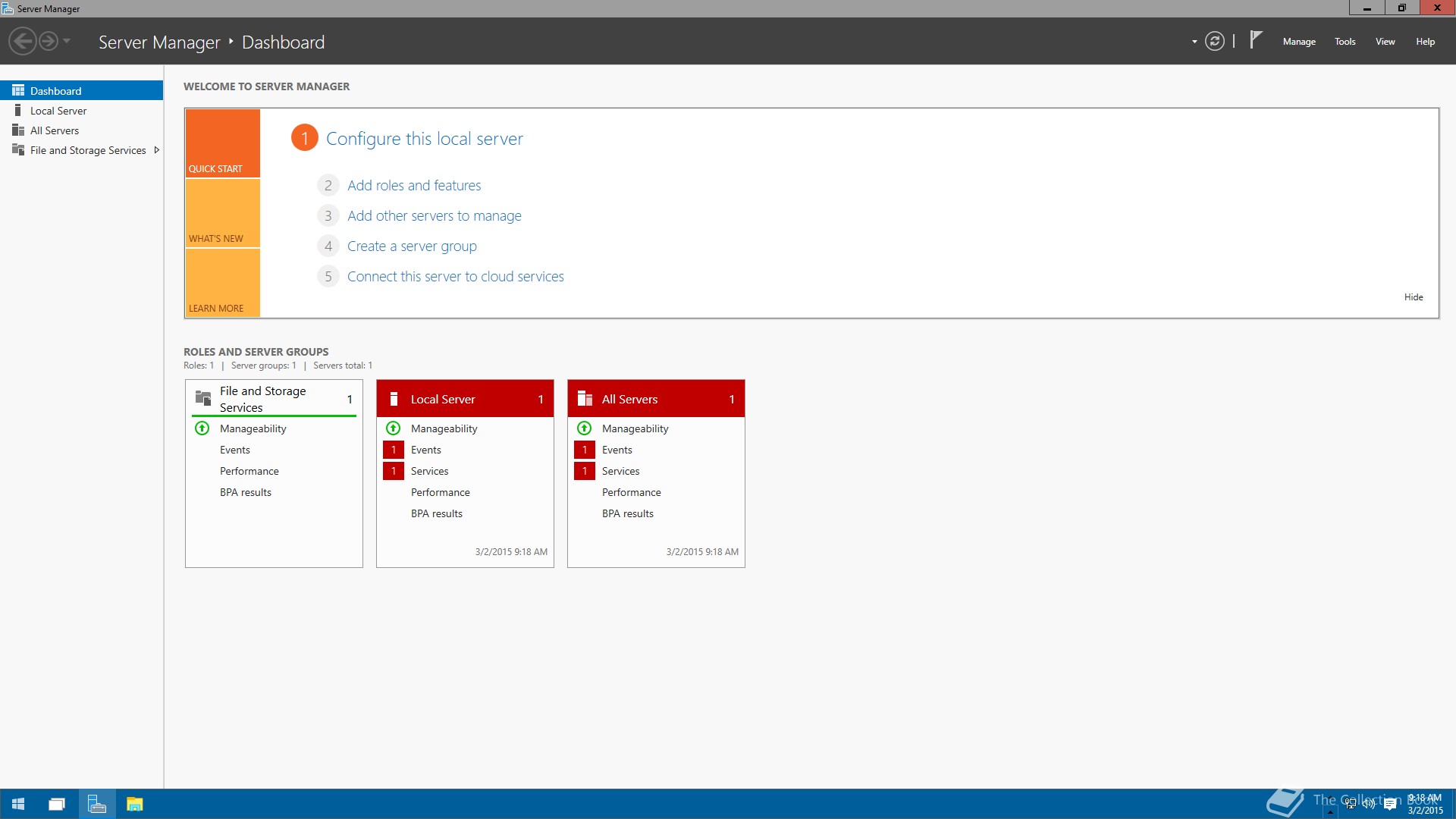Click Performance in Local Server tile
This screenshot has height=819, width=1456.
click(441, 492)
